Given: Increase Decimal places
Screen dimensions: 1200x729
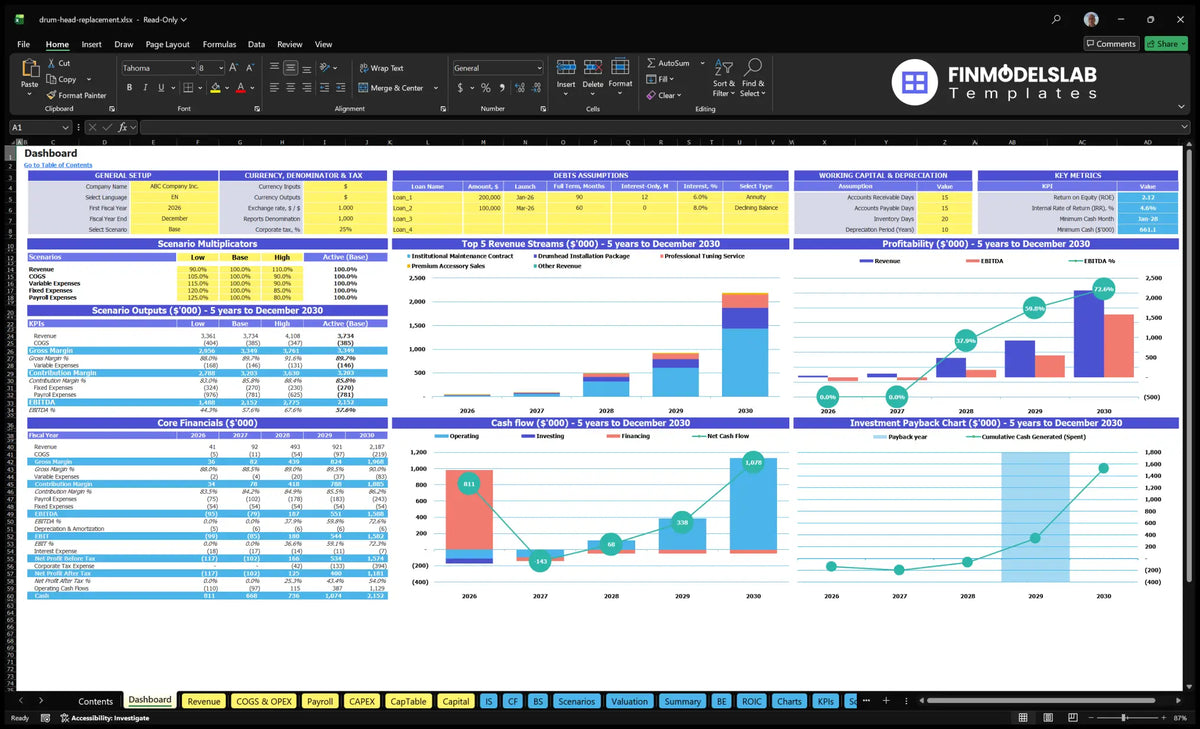Looking at the screenshot, I should [519, 88].
